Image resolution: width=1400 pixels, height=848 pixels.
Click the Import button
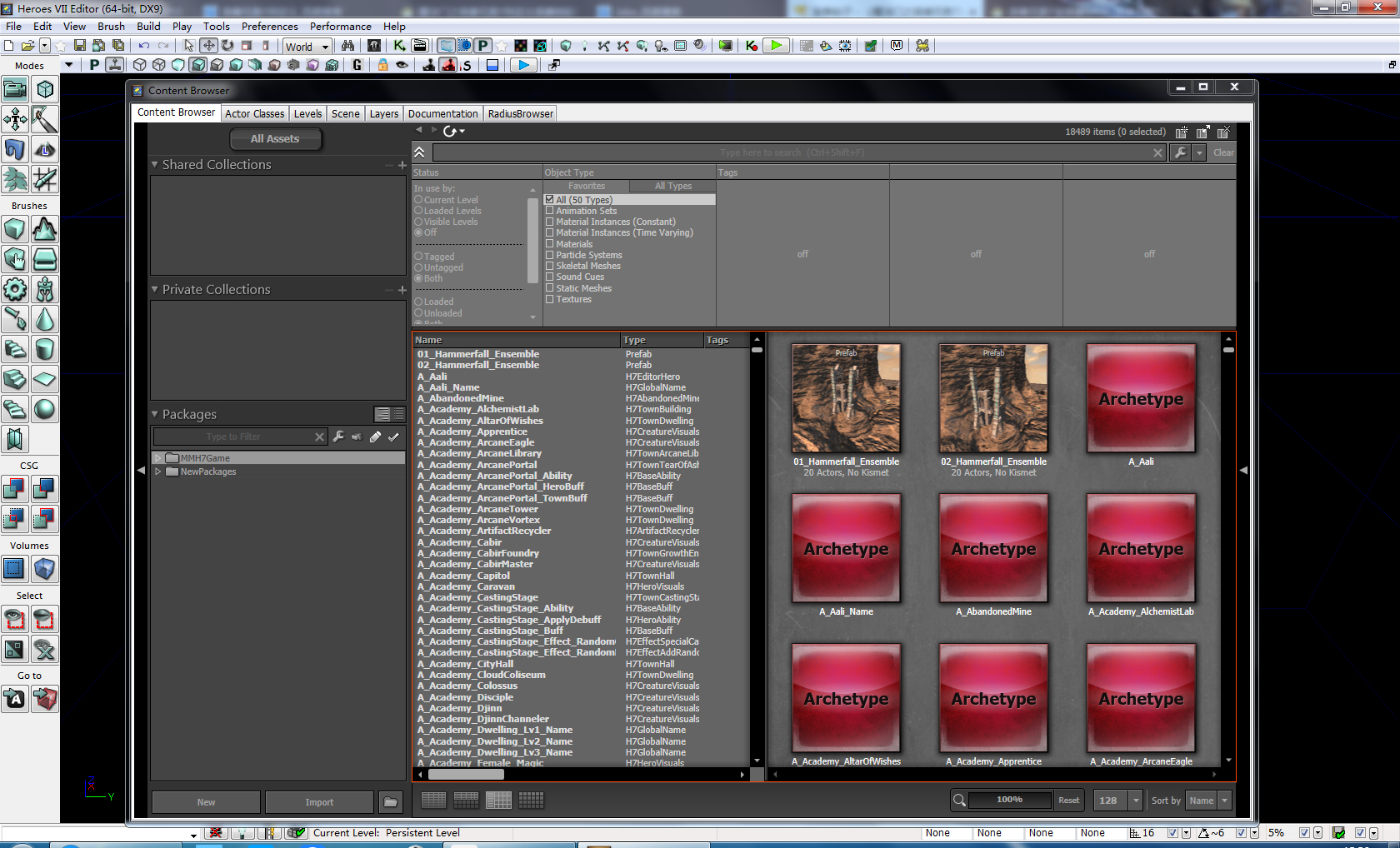click(319, 802)
